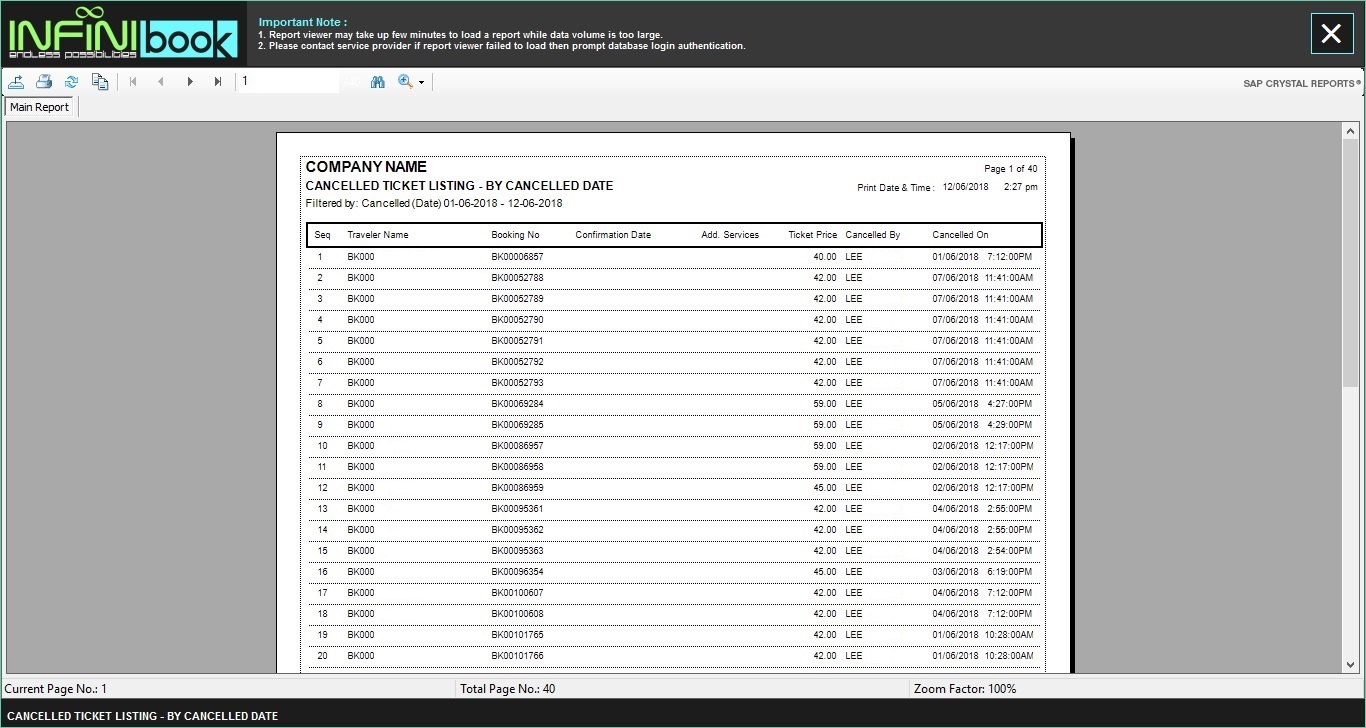Refresh the report with the refresh icon

pyautogui.click(x=71, y=82)
